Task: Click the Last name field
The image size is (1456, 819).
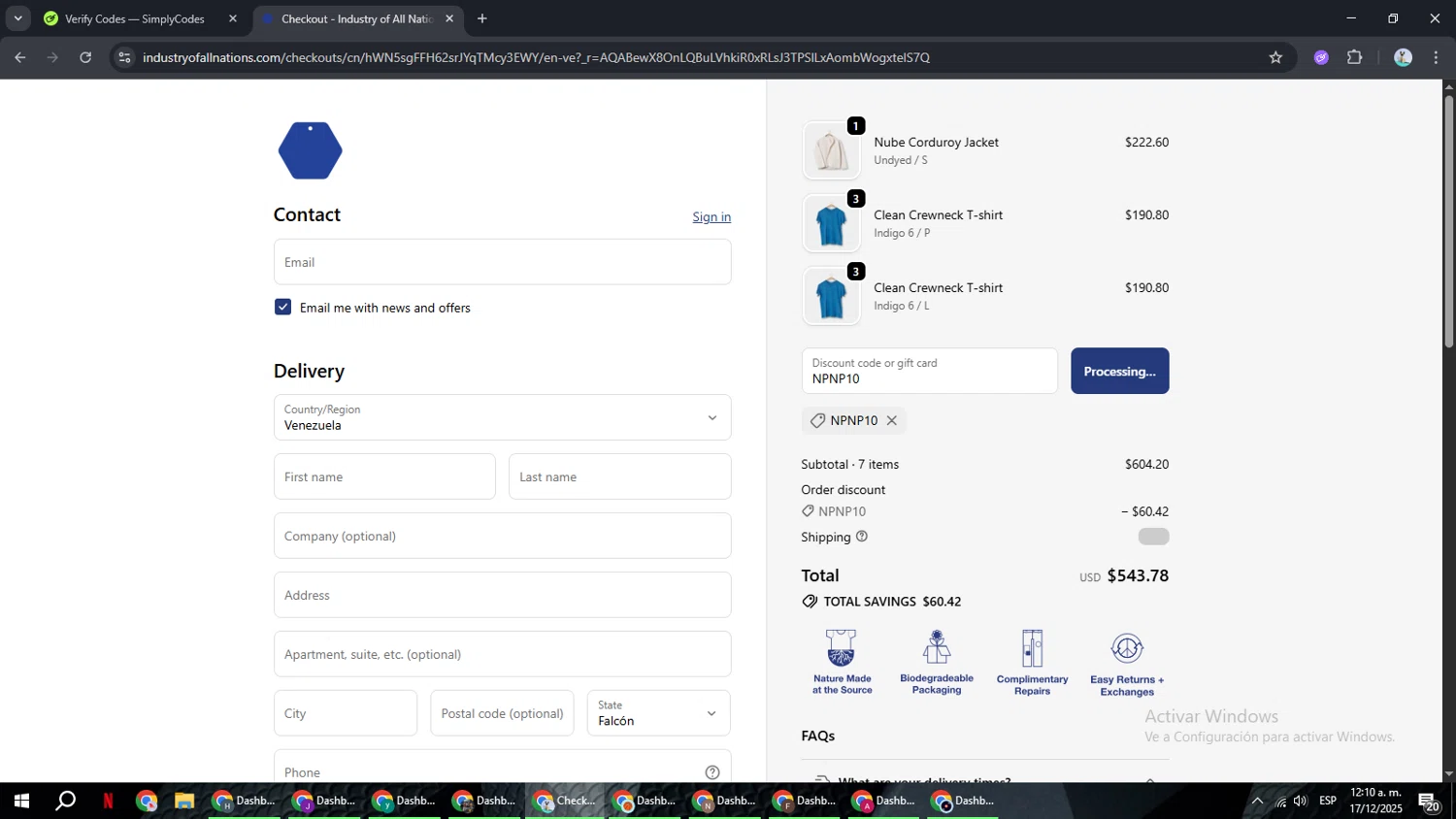Action: click(x=619, y=476)
